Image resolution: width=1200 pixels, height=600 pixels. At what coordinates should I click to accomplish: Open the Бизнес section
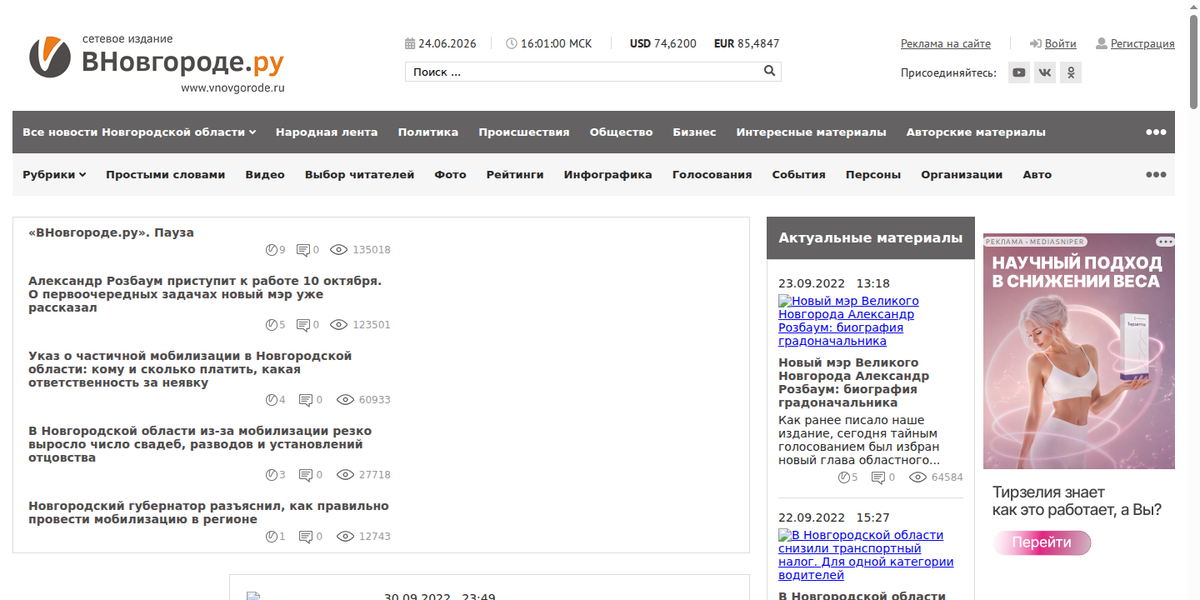coord(694,132)
